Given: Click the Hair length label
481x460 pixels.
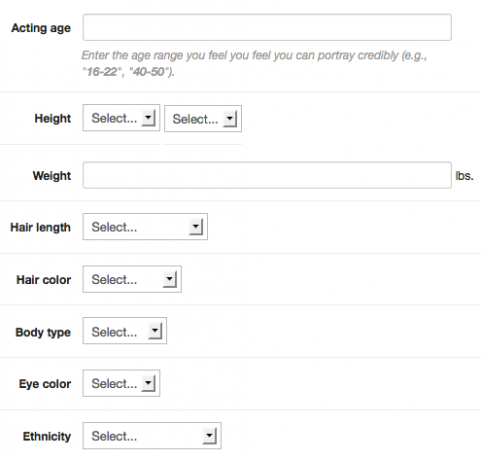Looking at the screenshot, I should coord(41,227).
